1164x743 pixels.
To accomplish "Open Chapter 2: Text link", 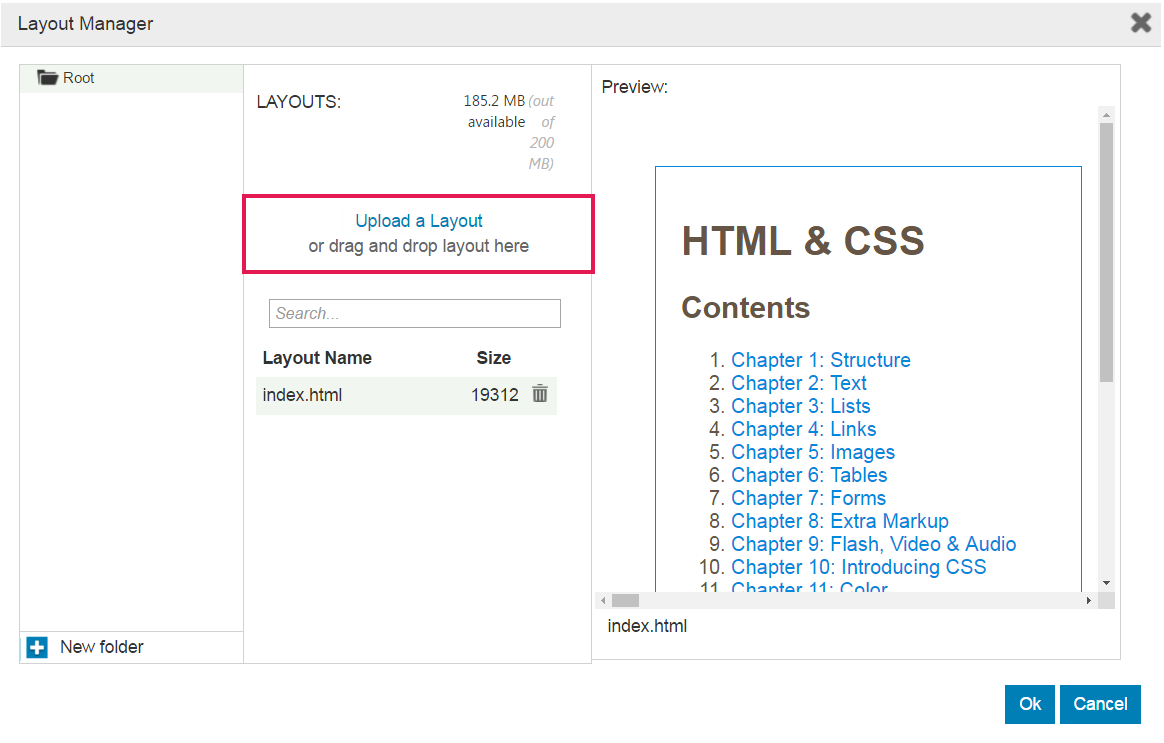I will pyautogui.click(x=799, y=383).
